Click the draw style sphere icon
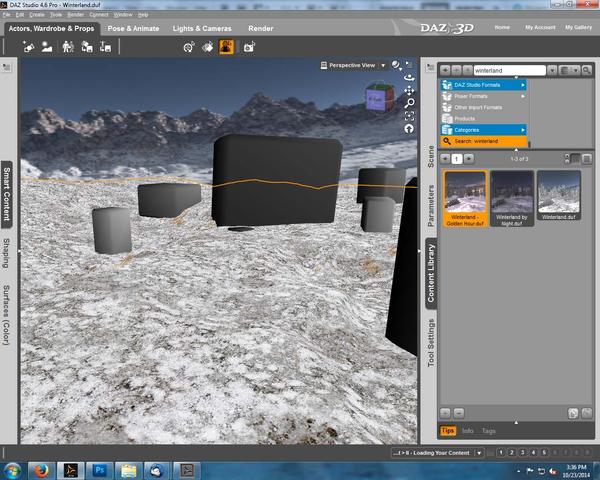The image size is (600, 480). (x=396, y=65)
